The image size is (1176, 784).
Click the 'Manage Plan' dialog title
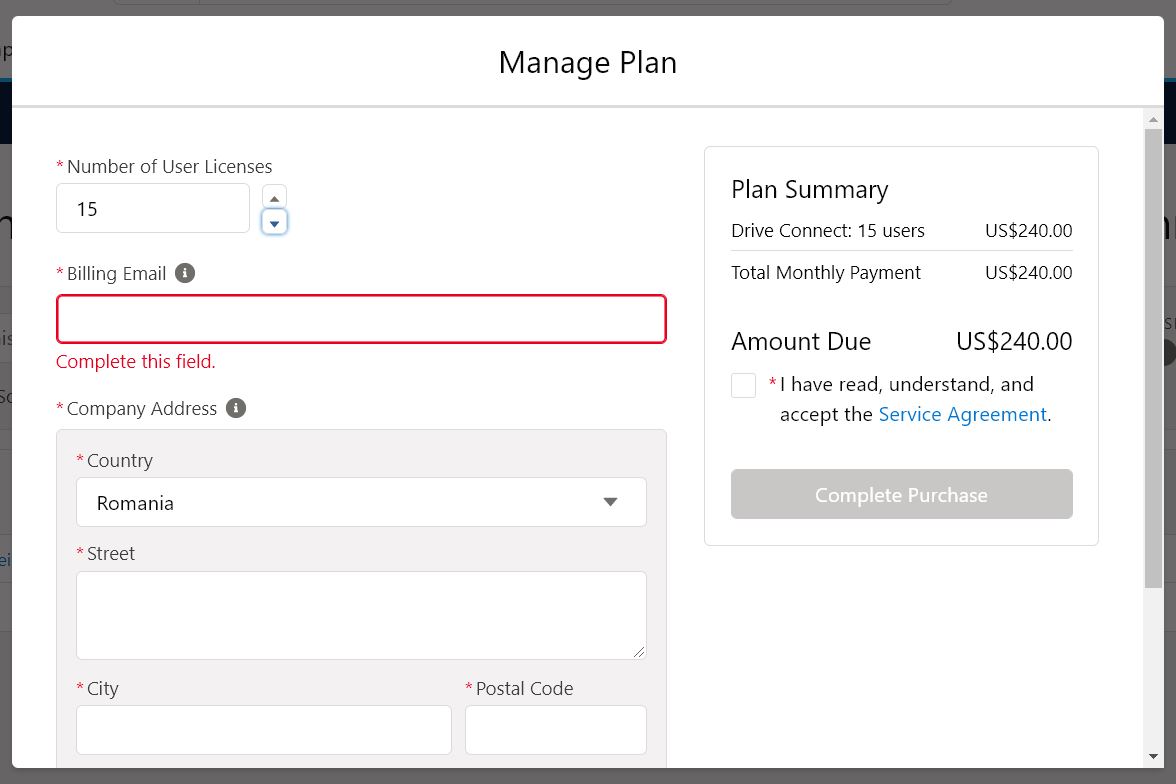pyautogui.click(x=588, y=62)
